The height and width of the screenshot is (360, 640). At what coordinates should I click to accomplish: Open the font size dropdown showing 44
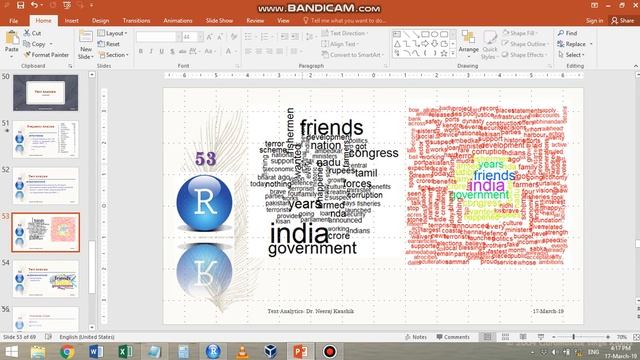[x=200, y=37]
